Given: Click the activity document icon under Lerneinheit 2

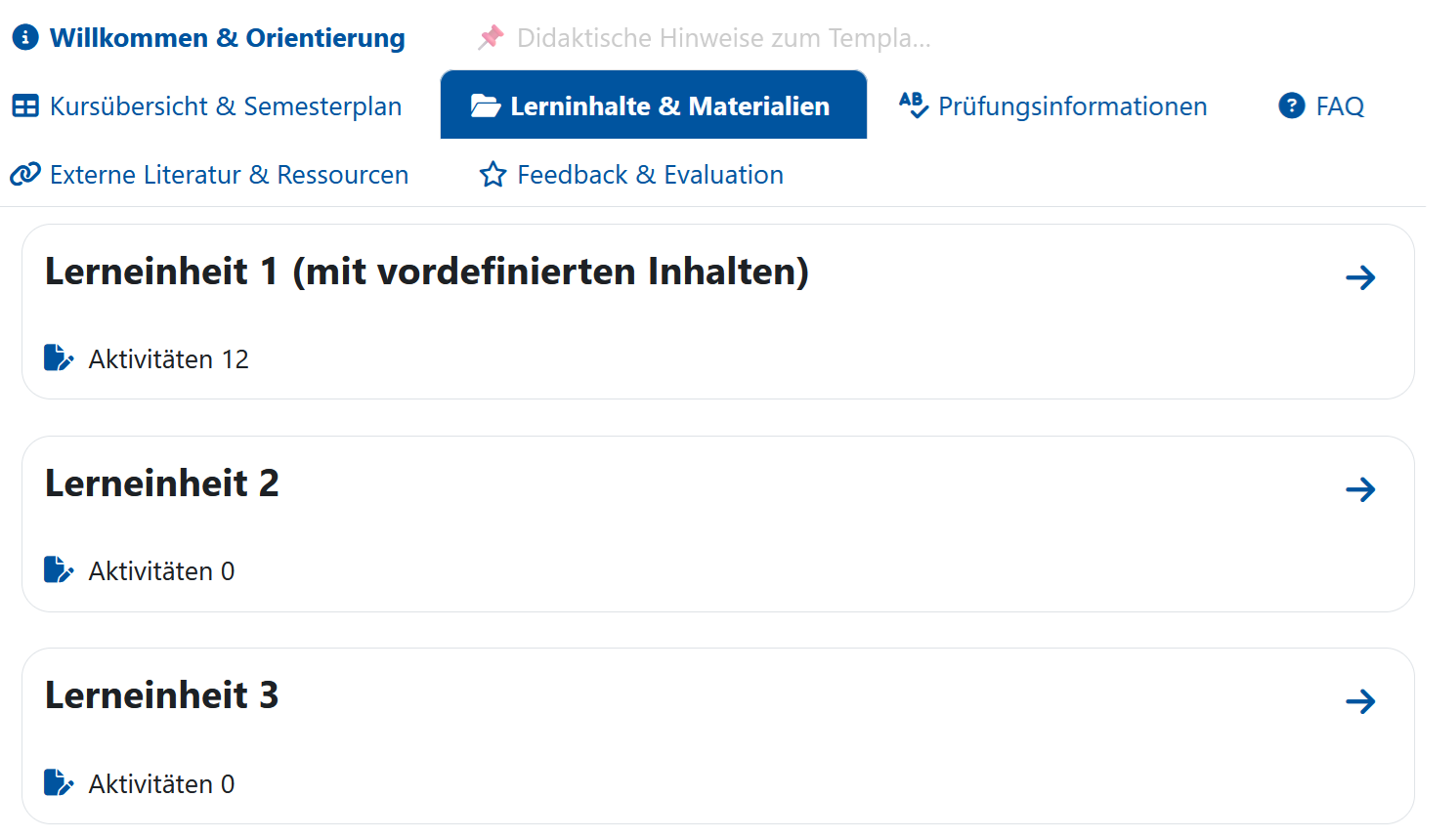Looking at the screenshot, I should click(x=58, y=569).
